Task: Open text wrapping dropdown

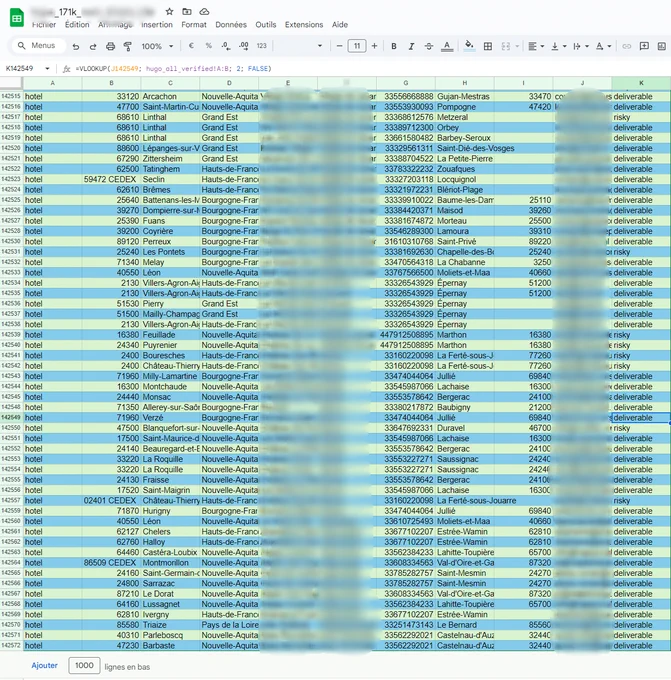Action: [x=581, y=46]
